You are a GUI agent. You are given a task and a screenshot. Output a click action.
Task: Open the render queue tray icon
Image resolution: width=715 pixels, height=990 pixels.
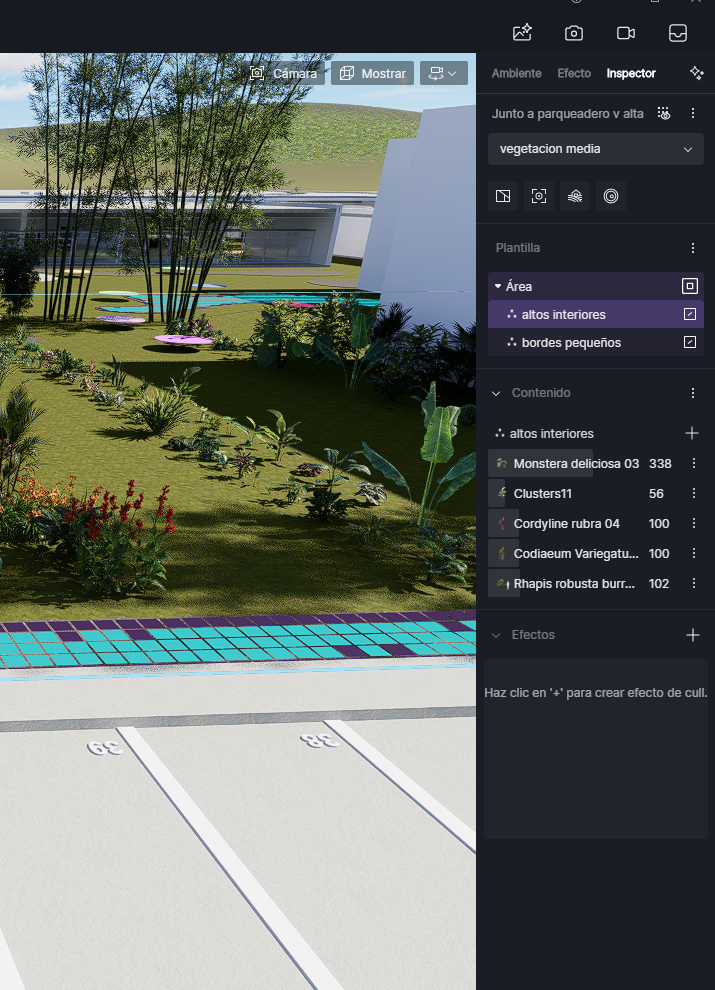[x=678, y=33]
